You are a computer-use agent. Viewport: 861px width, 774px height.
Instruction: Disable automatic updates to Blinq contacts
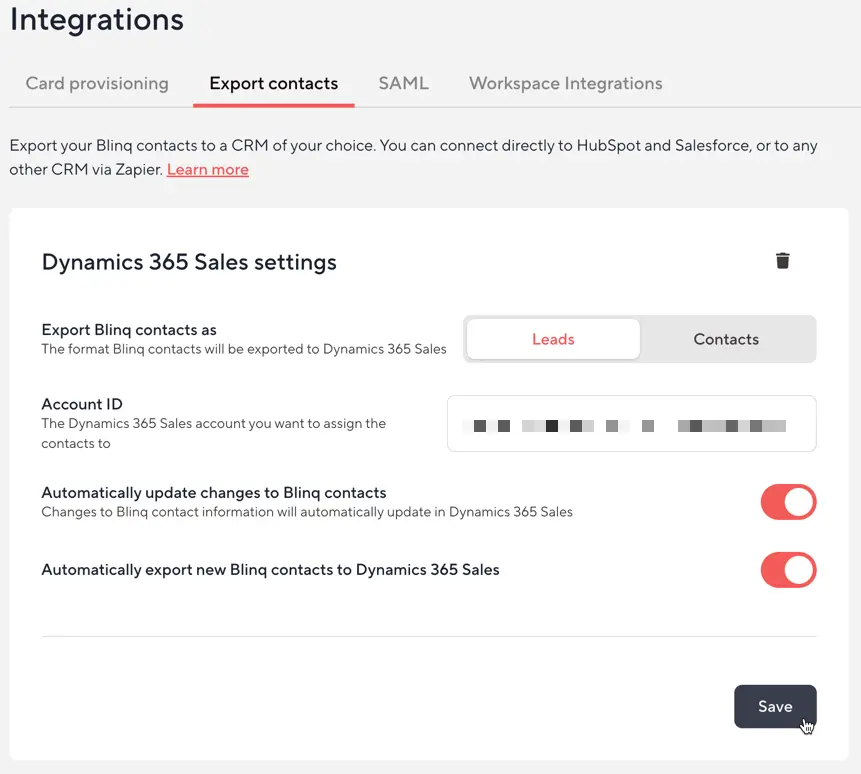point(789,502)
